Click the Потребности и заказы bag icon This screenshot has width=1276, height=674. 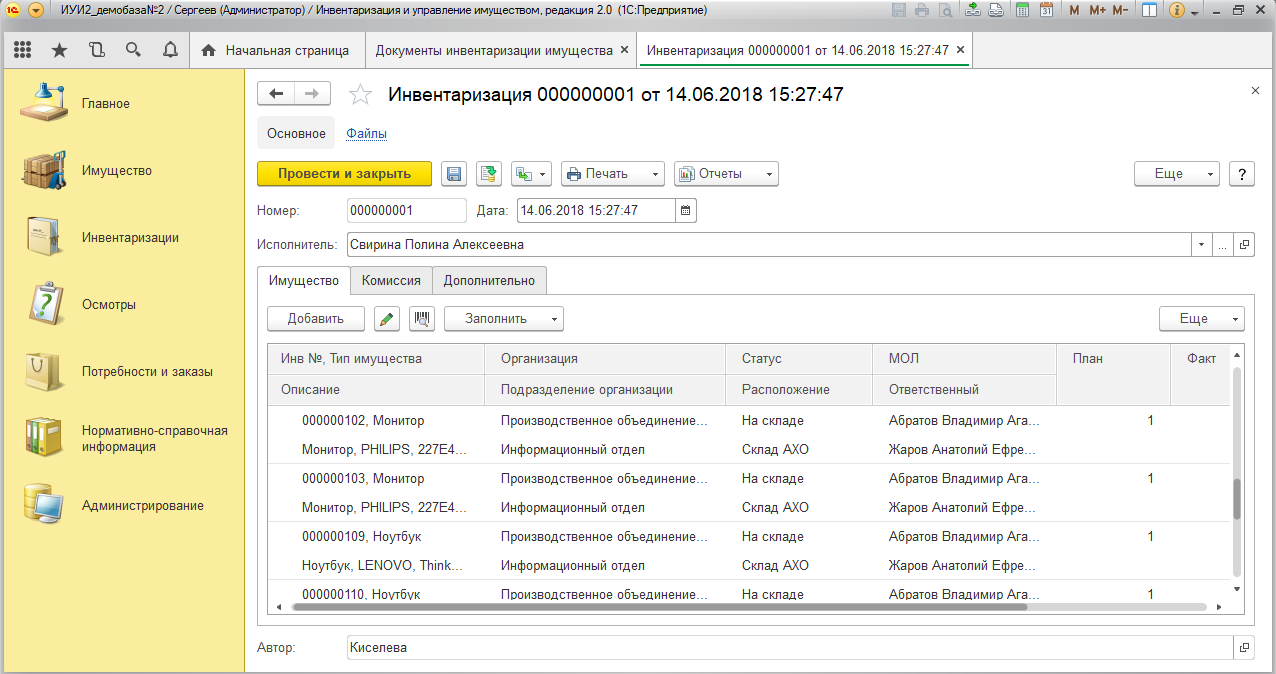(x=45, y=371)
